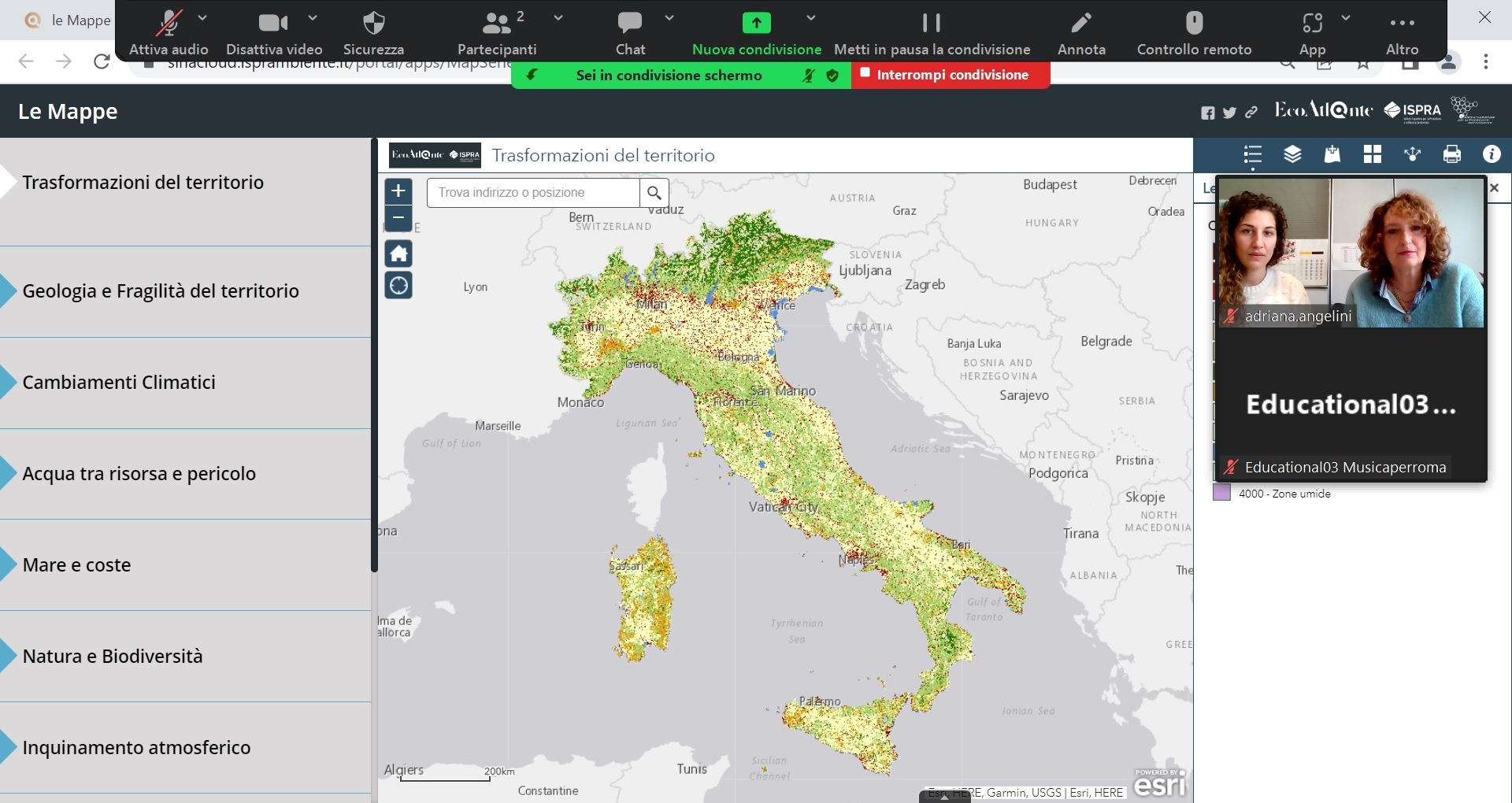
Task: Select Cambiamenti Climatici in the sidebar
Action: 119,383
